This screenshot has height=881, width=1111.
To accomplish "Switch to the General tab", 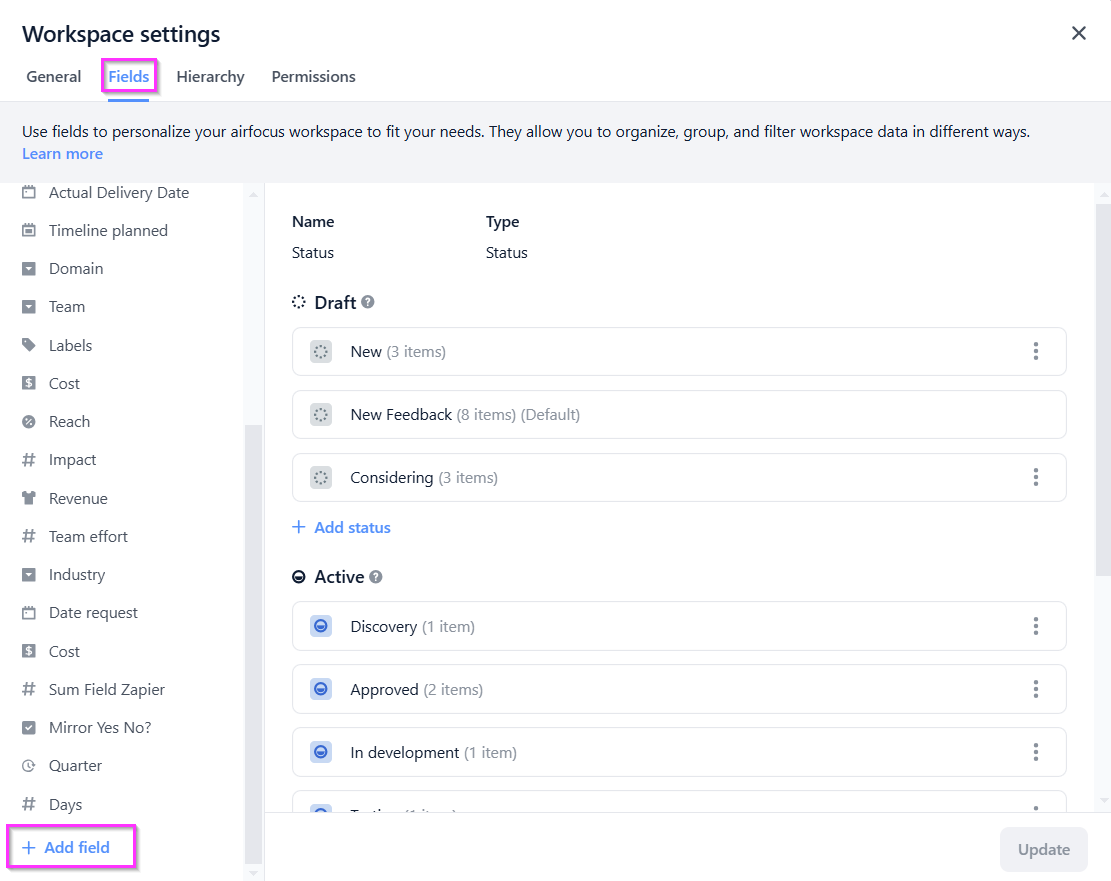I will [x=54, y=77].
